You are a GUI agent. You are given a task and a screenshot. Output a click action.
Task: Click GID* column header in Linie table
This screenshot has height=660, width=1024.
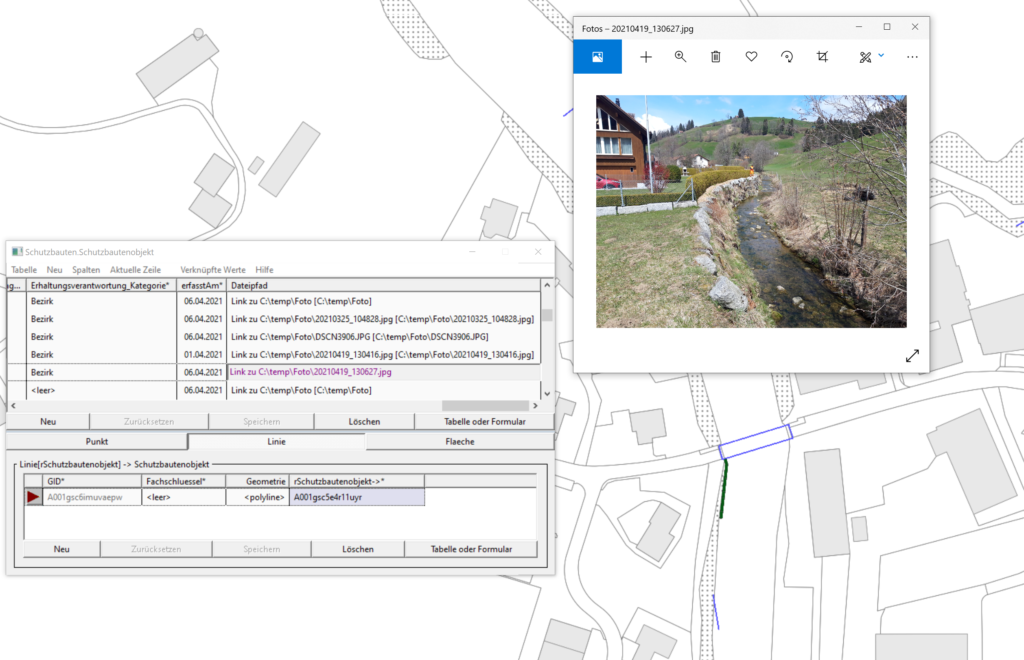coord(92,481)
